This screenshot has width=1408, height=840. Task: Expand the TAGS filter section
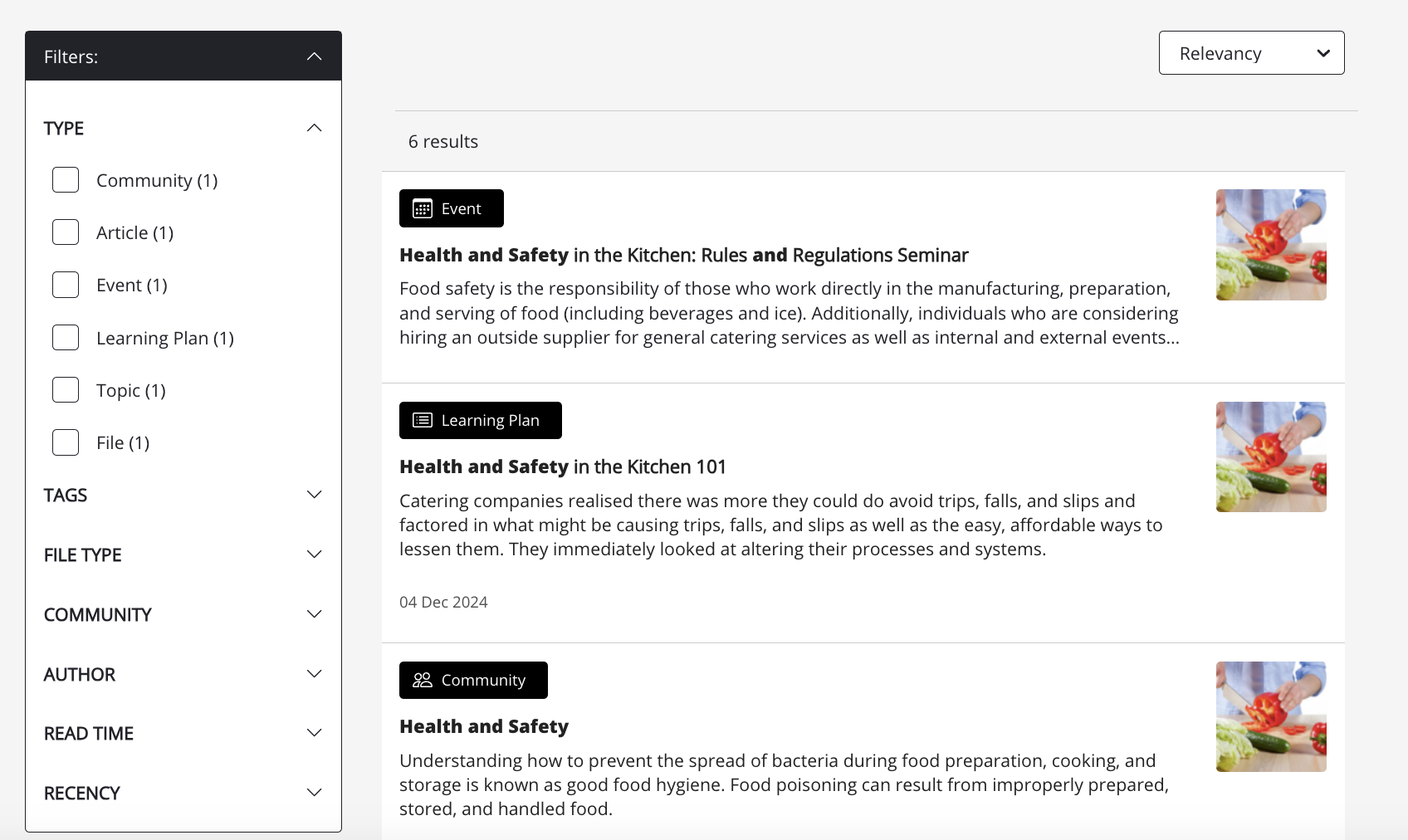coord(314,495)
